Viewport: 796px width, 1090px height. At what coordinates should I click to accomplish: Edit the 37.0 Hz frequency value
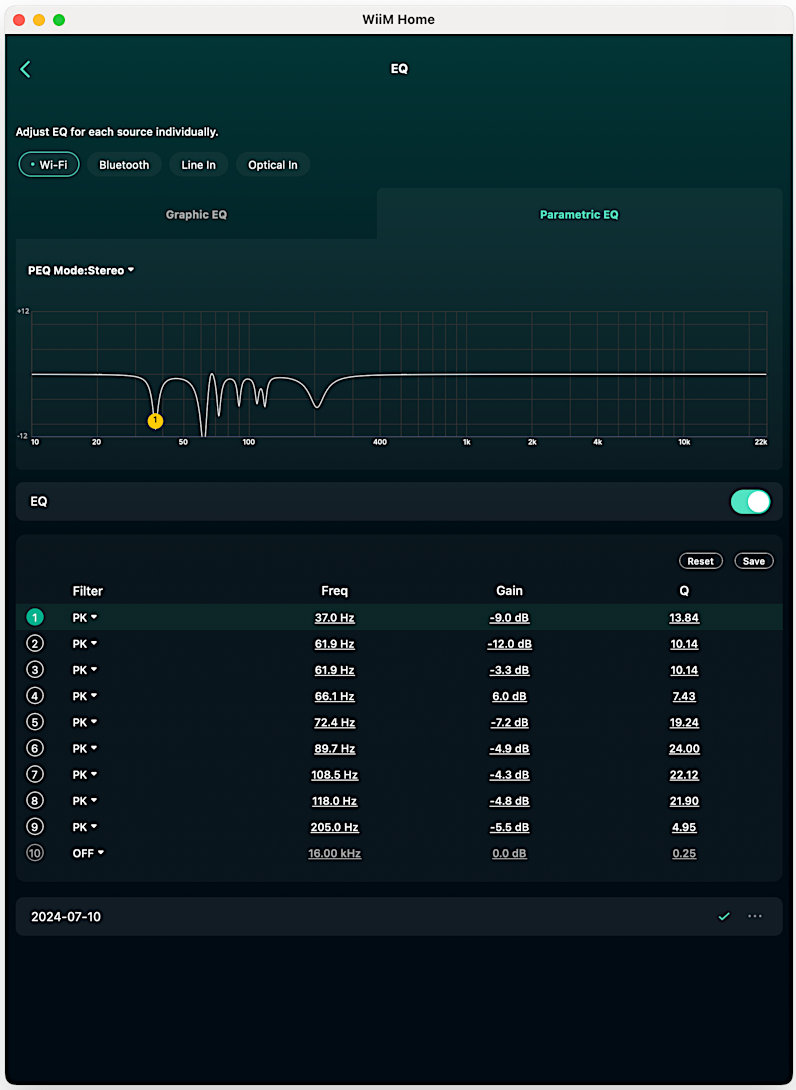click(x=334, y=617)
